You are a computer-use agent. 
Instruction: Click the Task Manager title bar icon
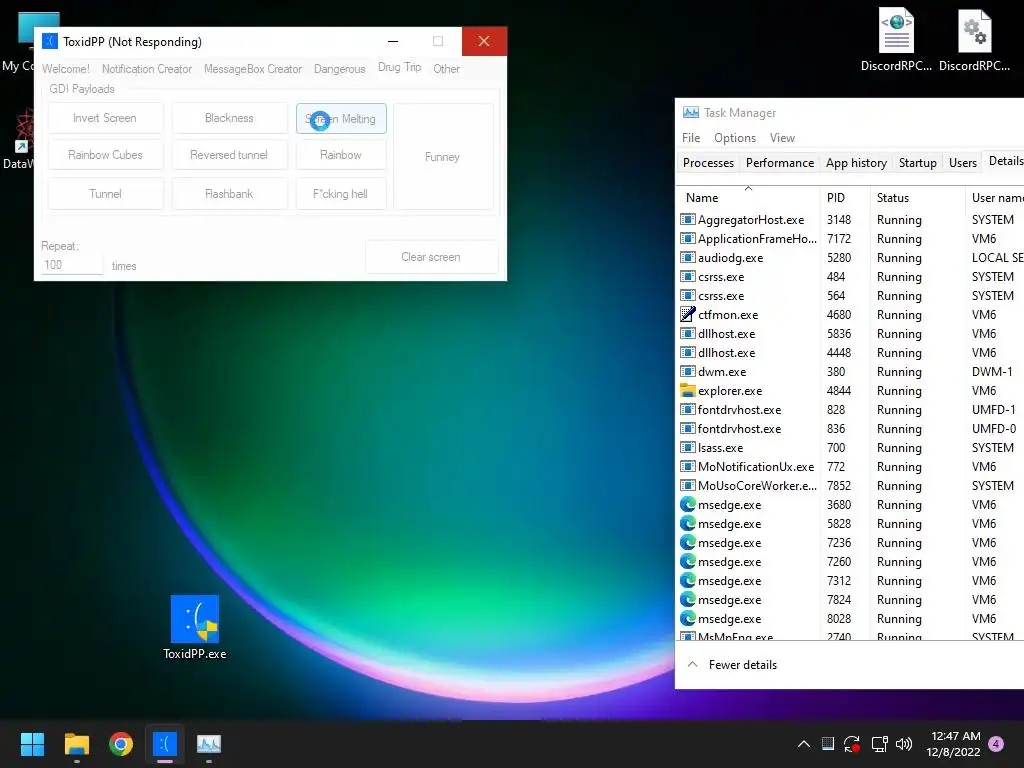click(x=690, y=112)
